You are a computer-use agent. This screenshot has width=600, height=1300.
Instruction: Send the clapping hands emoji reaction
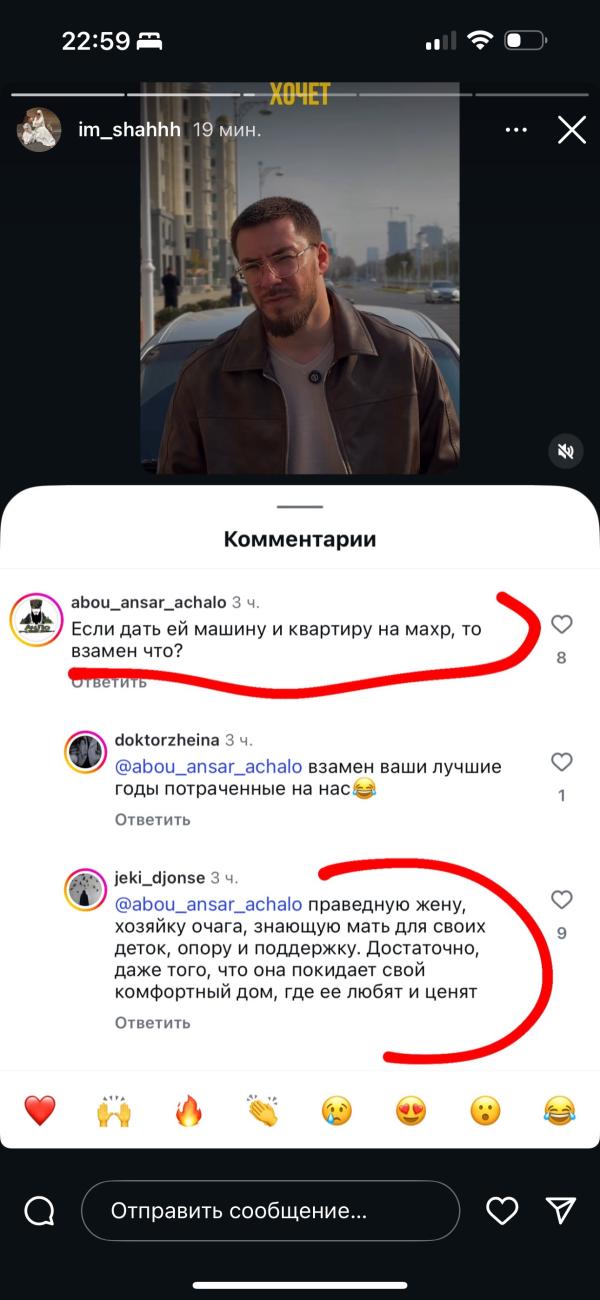coord(263,1110)
